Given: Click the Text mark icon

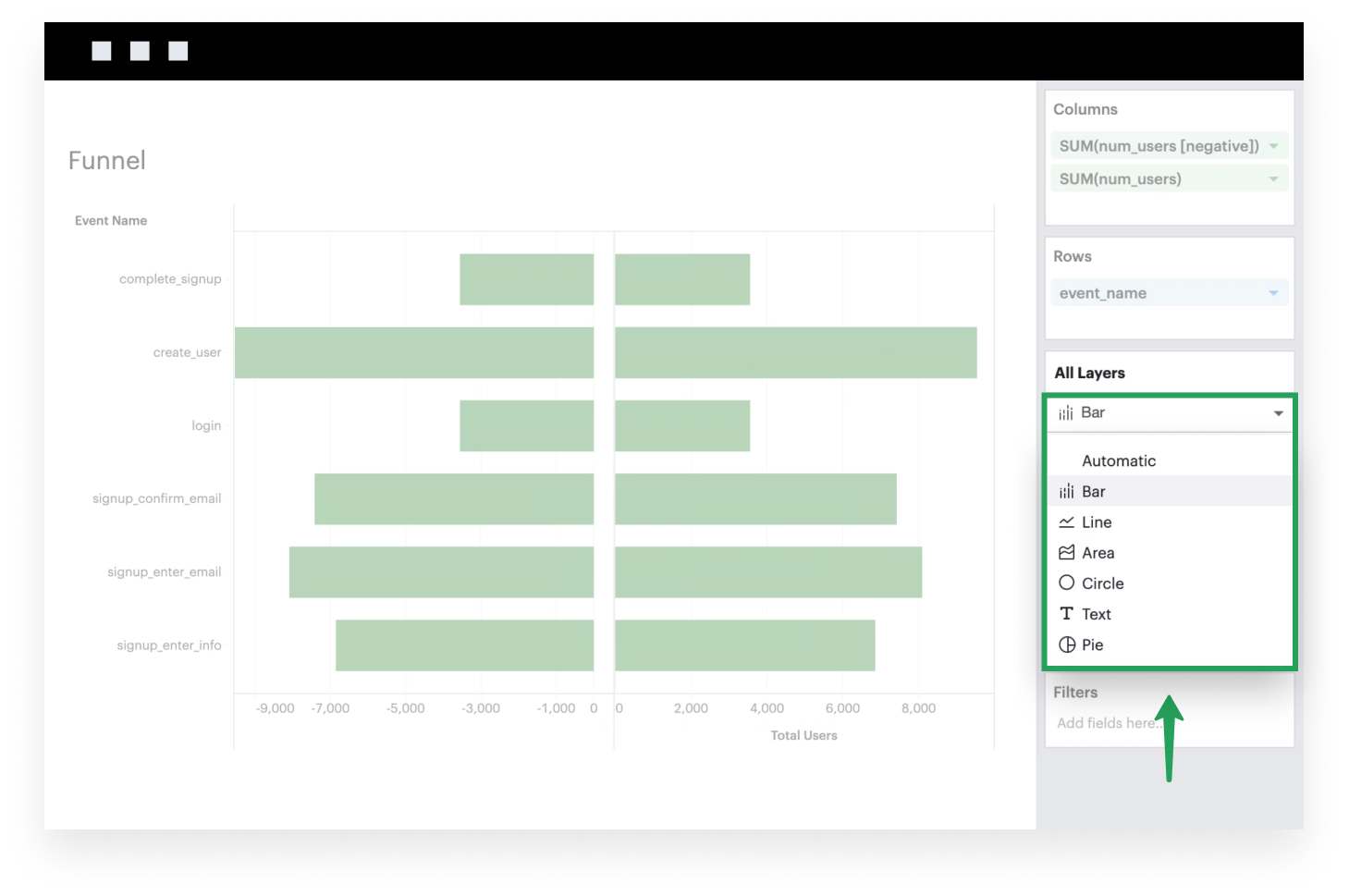Looking at the screenshot, I should [1066, 614].
